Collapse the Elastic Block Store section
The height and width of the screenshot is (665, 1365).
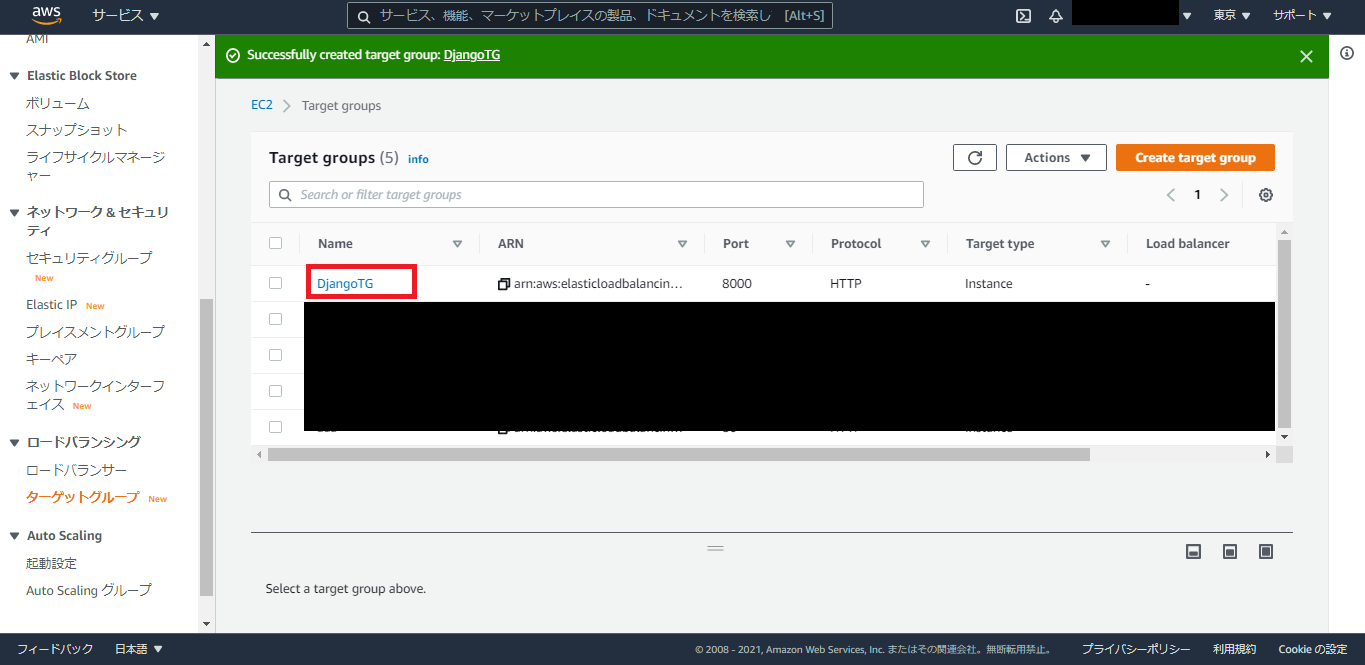tap(14, 76)
